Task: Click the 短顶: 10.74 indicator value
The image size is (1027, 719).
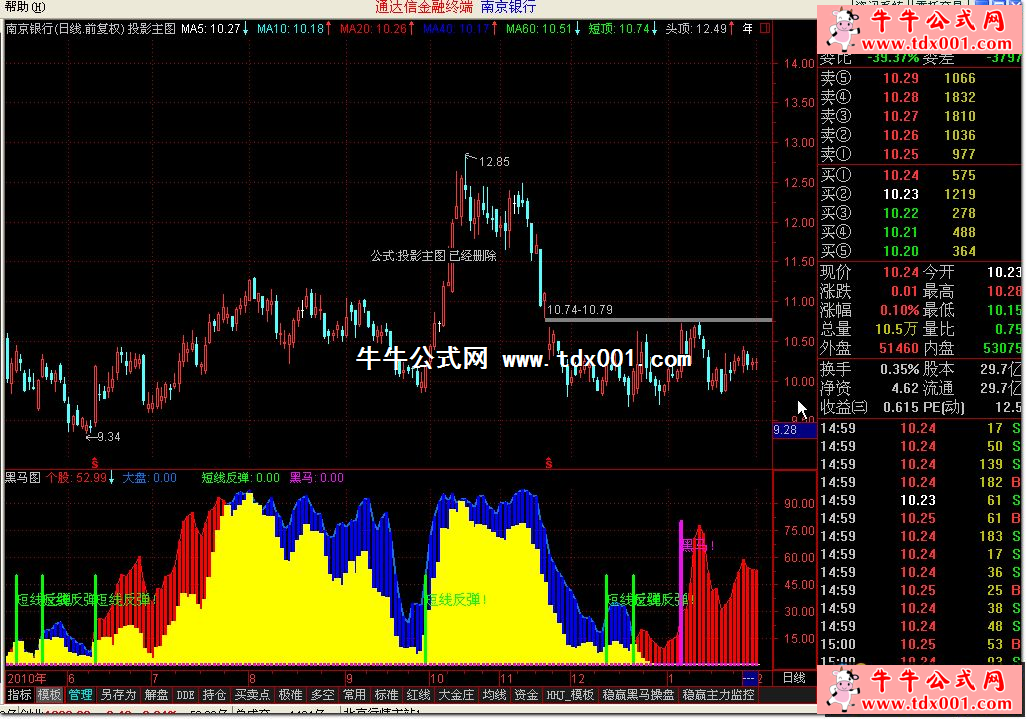Action: pyautogui.click(x=623, y=28)
